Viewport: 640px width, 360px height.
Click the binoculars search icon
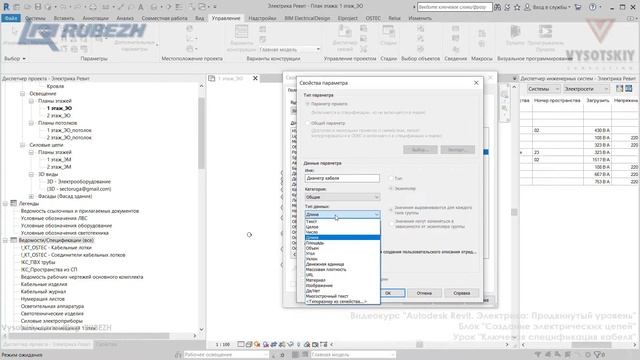[498, 7]
